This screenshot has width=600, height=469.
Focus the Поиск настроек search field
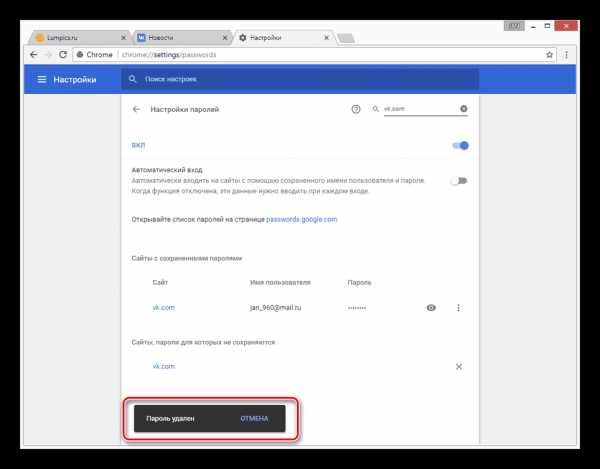pyautogui.click(x=300, y=79)
